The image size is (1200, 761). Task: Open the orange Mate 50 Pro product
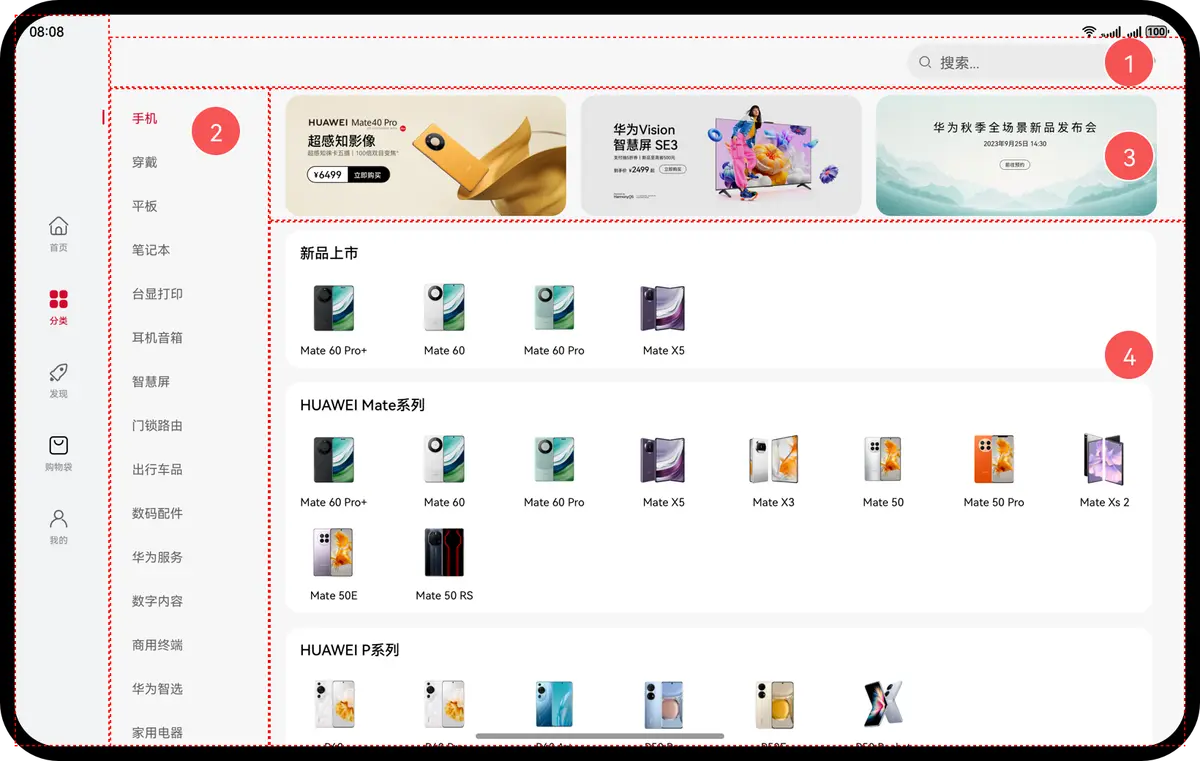(x=994, y=472)
